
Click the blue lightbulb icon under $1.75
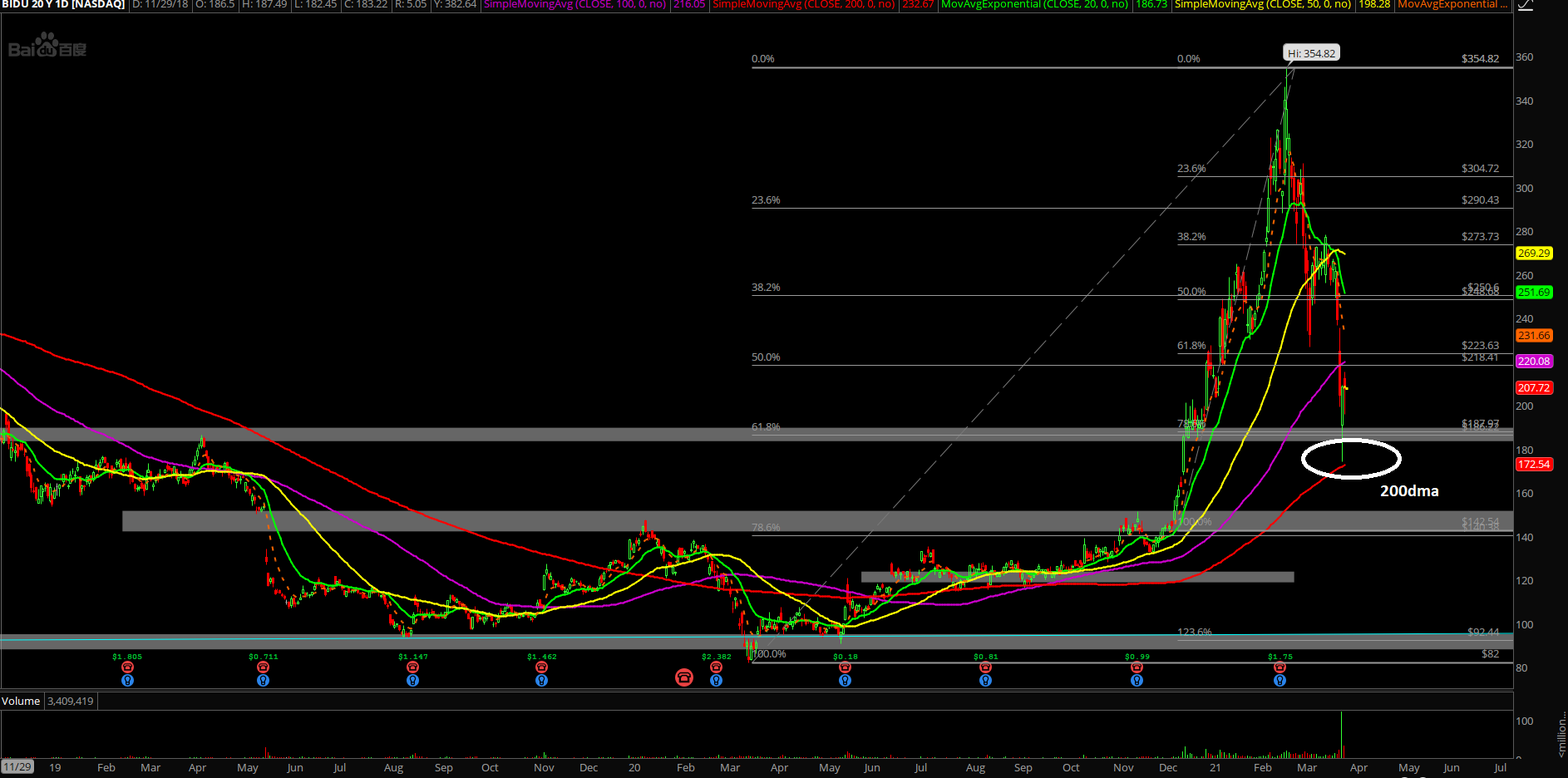[1280, 680]
